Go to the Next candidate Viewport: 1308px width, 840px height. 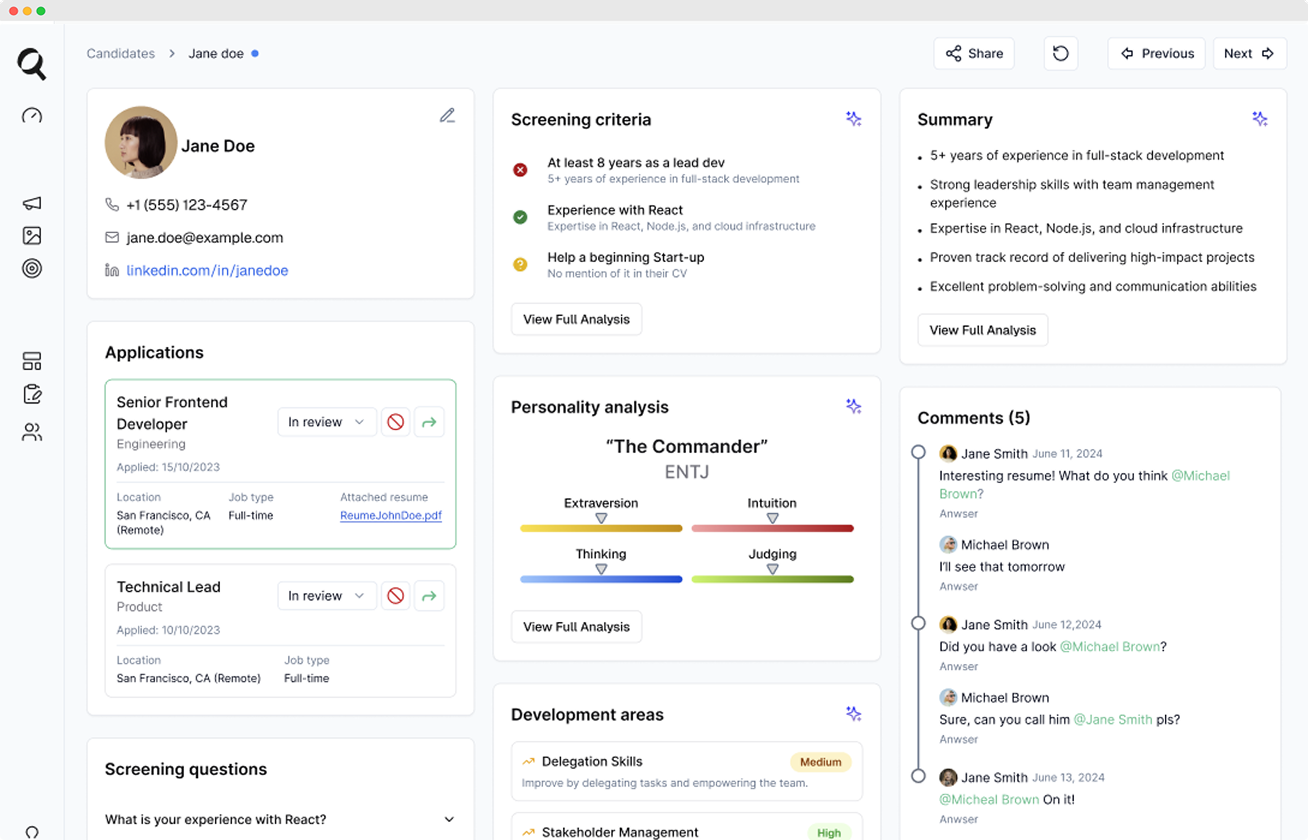click(1249, 54)
